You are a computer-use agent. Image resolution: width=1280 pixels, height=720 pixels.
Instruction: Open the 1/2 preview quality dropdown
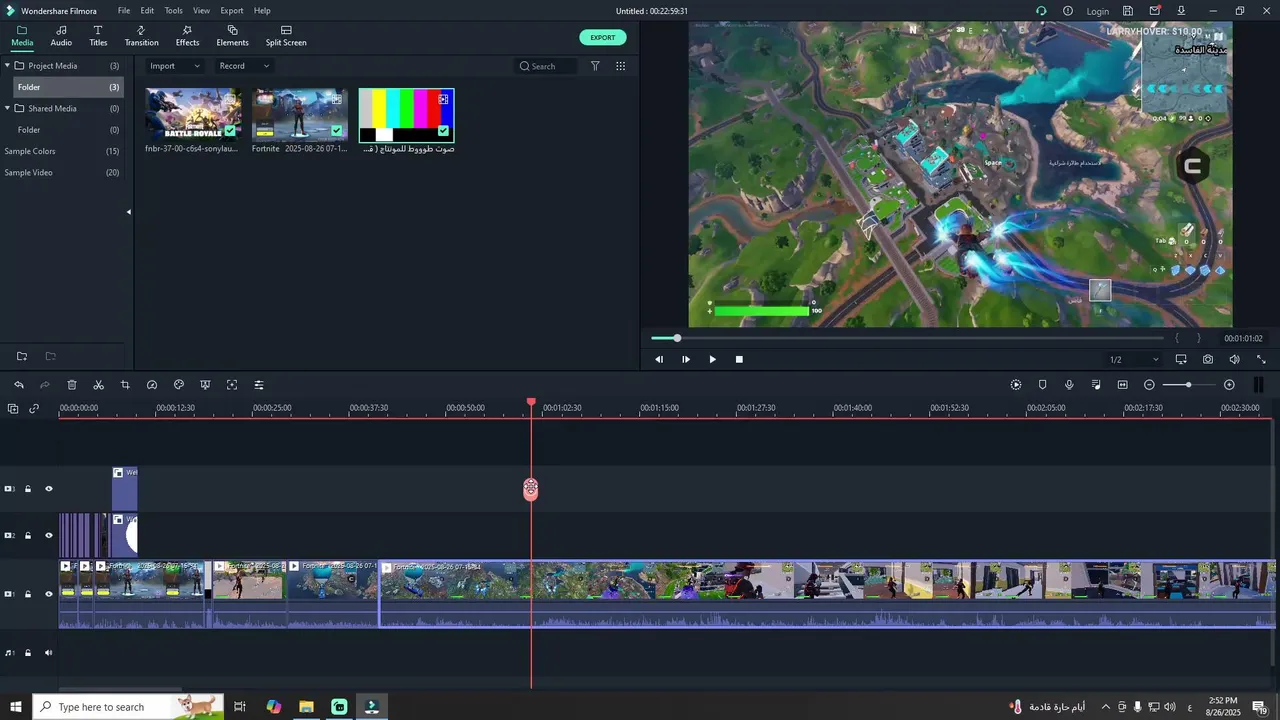1134,359
